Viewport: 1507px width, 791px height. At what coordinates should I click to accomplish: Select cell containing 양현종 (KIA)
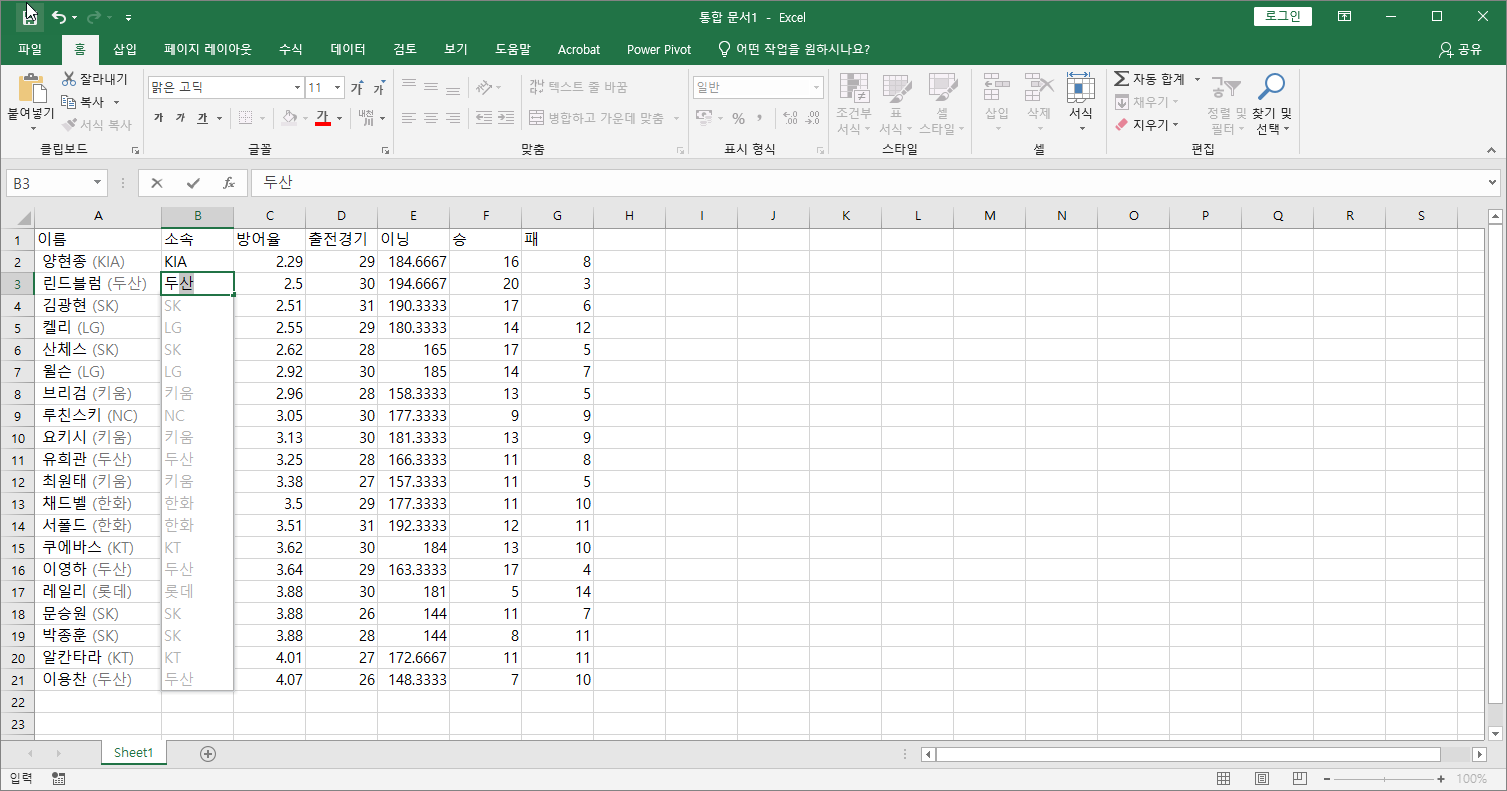(x=98, y=261)
